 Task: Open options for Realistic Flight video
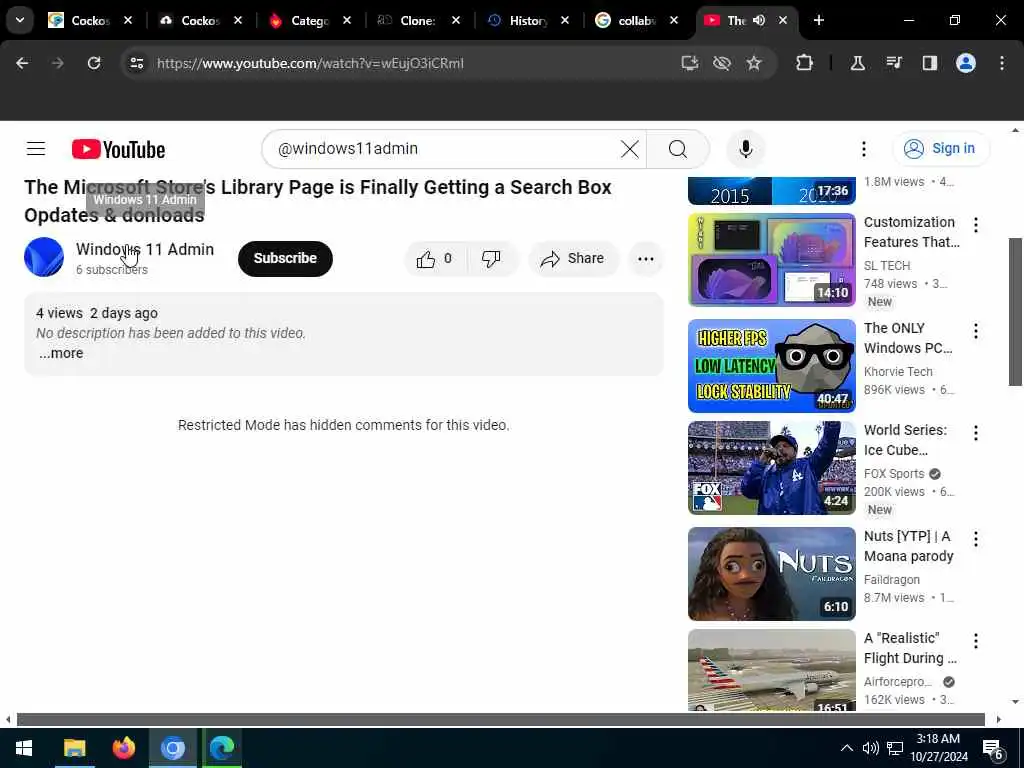[x=976, y=641]
